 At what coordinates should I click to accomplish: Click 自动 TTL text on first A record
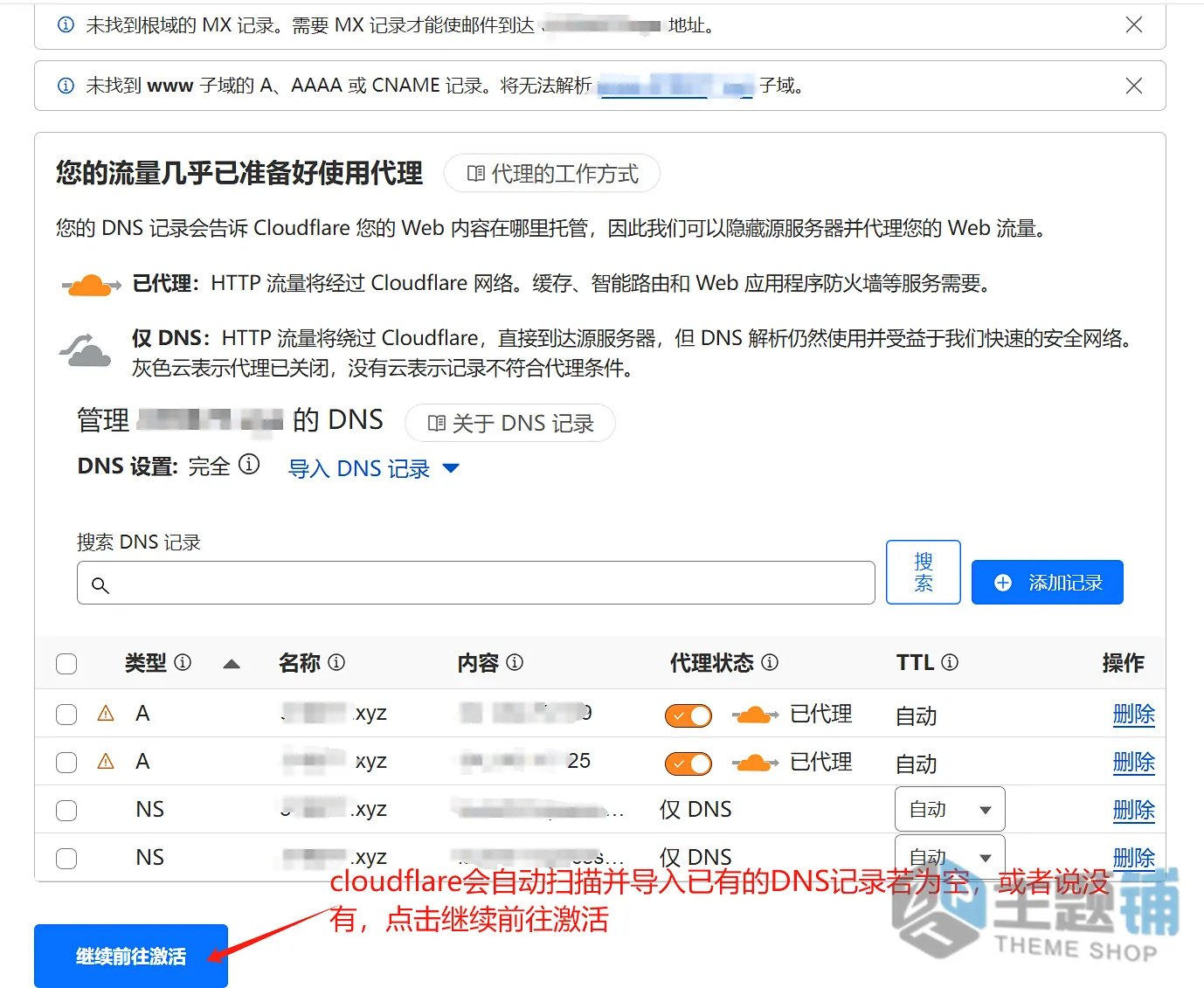click(917, 716)
